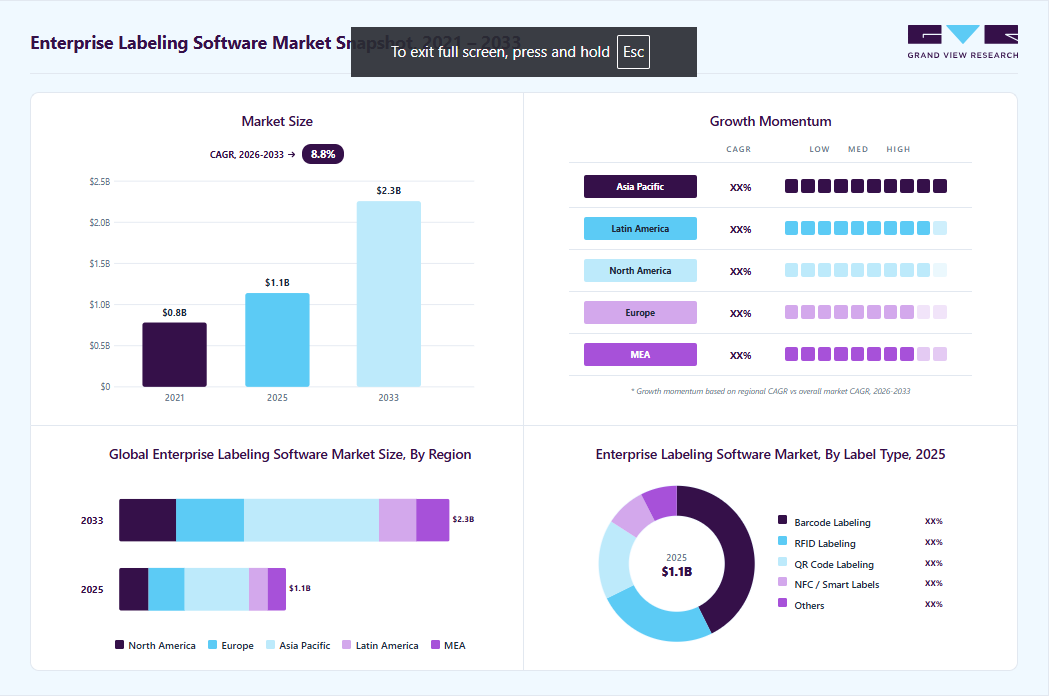Click the QR Code Labeling legend text
Viewport: 1050px width, 700px height.
[x=834, y=565]
